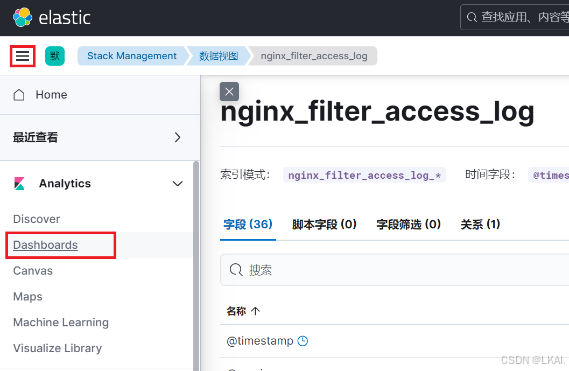Image resolution: width=569 pixels, height=371 pixels.
Task: Click the Analytics heading label
Action: [65, 183]
